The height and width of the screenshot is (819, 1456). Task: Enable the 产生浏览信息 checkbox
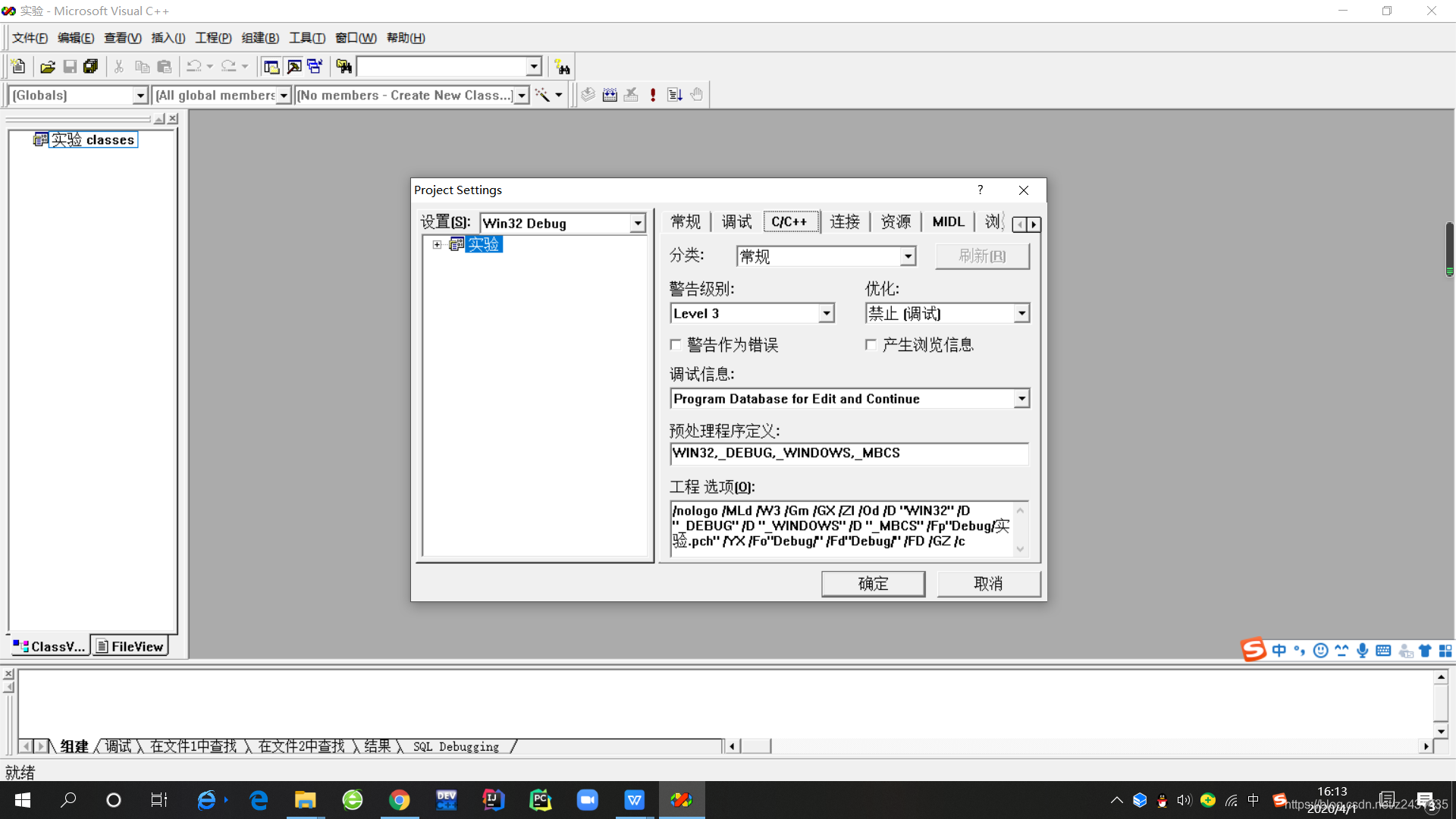tap(871, 345)
